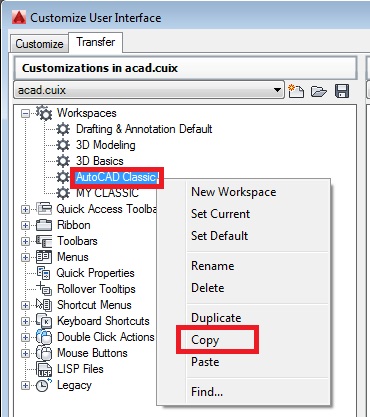The width and height of the screenshot is (370, 417).
Task: Select LISP Files in the tree
Action: pyautogui.click(x=80, y=369)
